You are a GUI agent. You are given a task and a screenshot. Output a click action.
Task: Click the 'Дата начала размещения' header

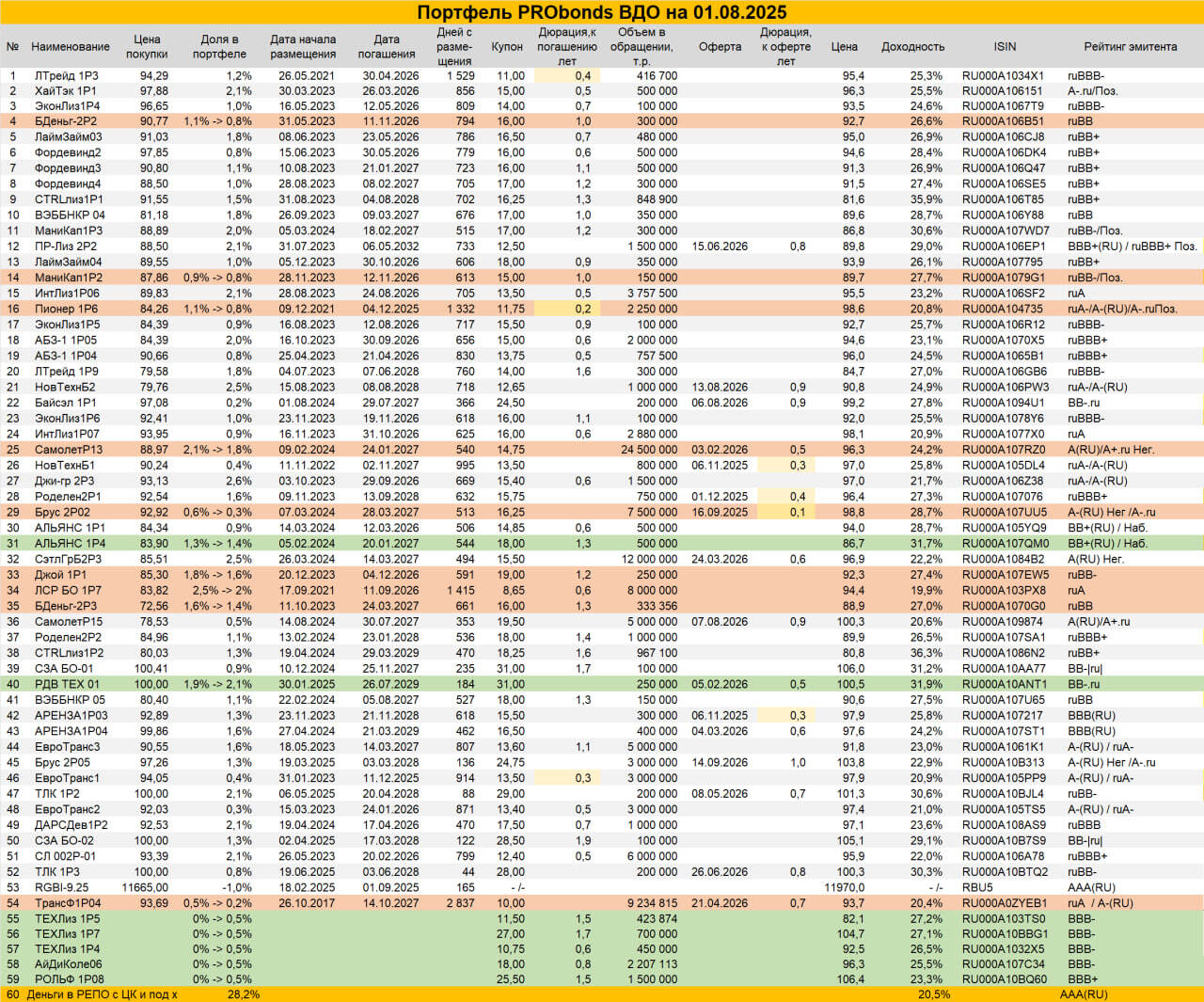tap(303, 47)
